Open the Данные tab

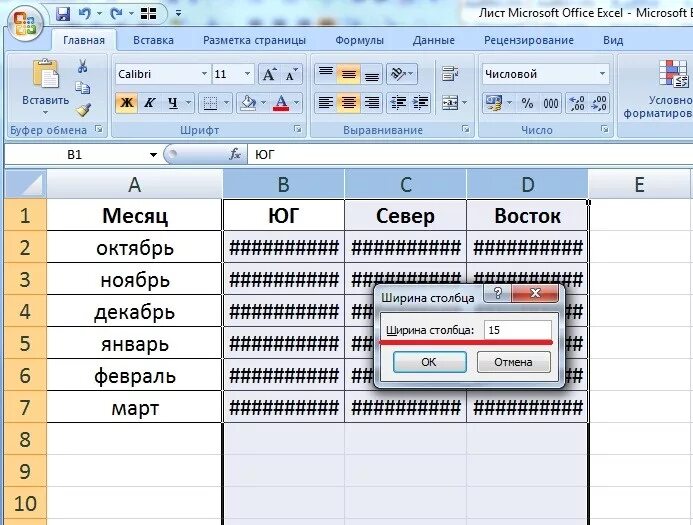pyautogui.click(x=434, y=40)
